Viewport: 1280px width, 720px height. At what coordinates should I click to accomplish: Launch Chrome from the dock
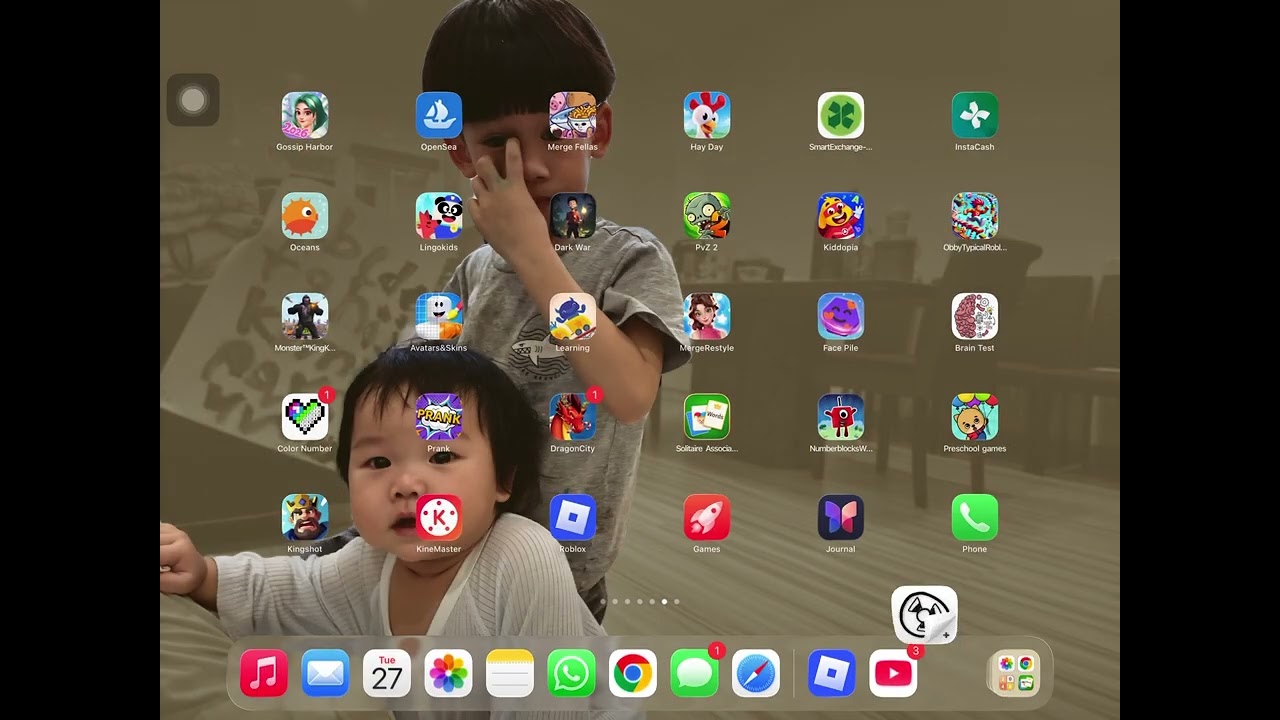[633, 674]
